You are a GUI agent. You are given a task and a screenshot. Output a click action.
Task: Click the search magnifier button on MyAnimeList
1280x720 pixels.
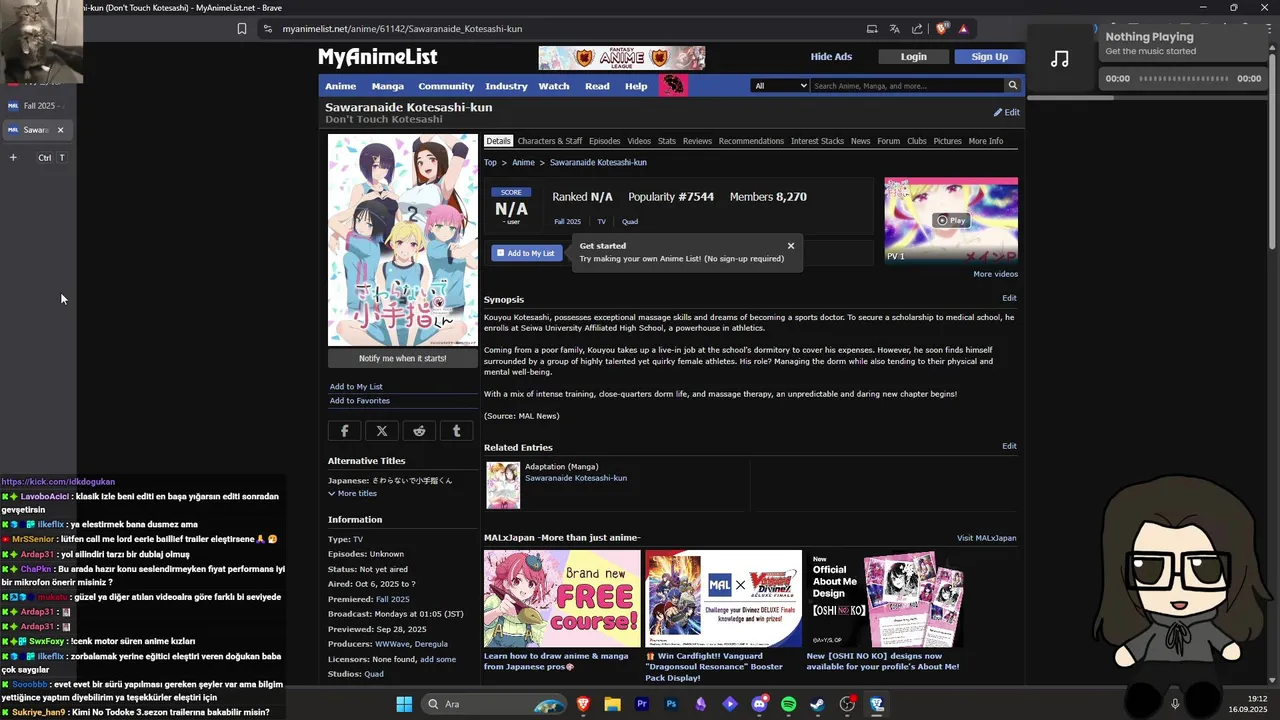coord(1012,86)
